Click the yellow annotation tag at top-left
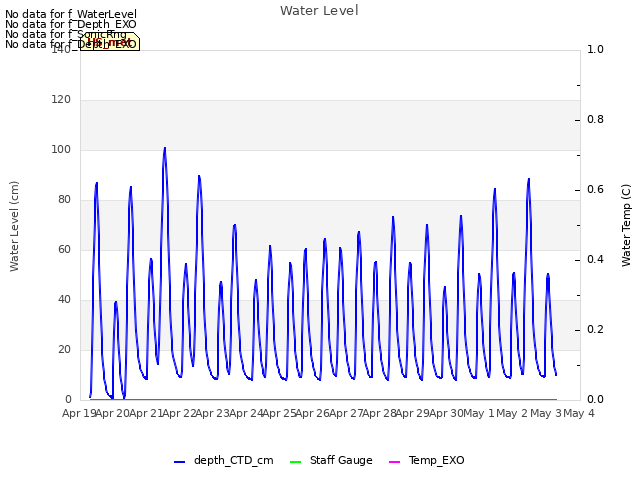Image resolution: width=640 pixels, height=480 pixels. coord(110,42)
